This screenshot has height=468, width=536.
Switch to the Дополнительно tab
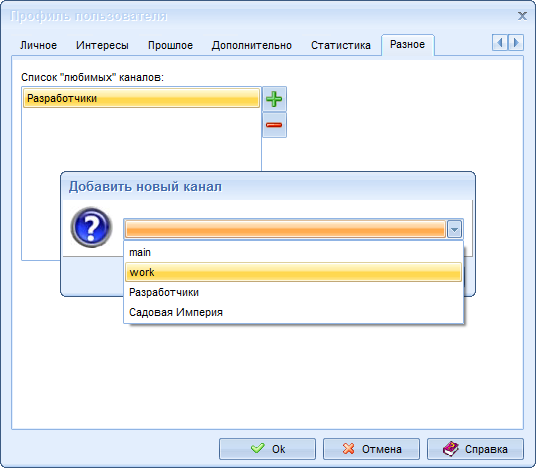252,45
